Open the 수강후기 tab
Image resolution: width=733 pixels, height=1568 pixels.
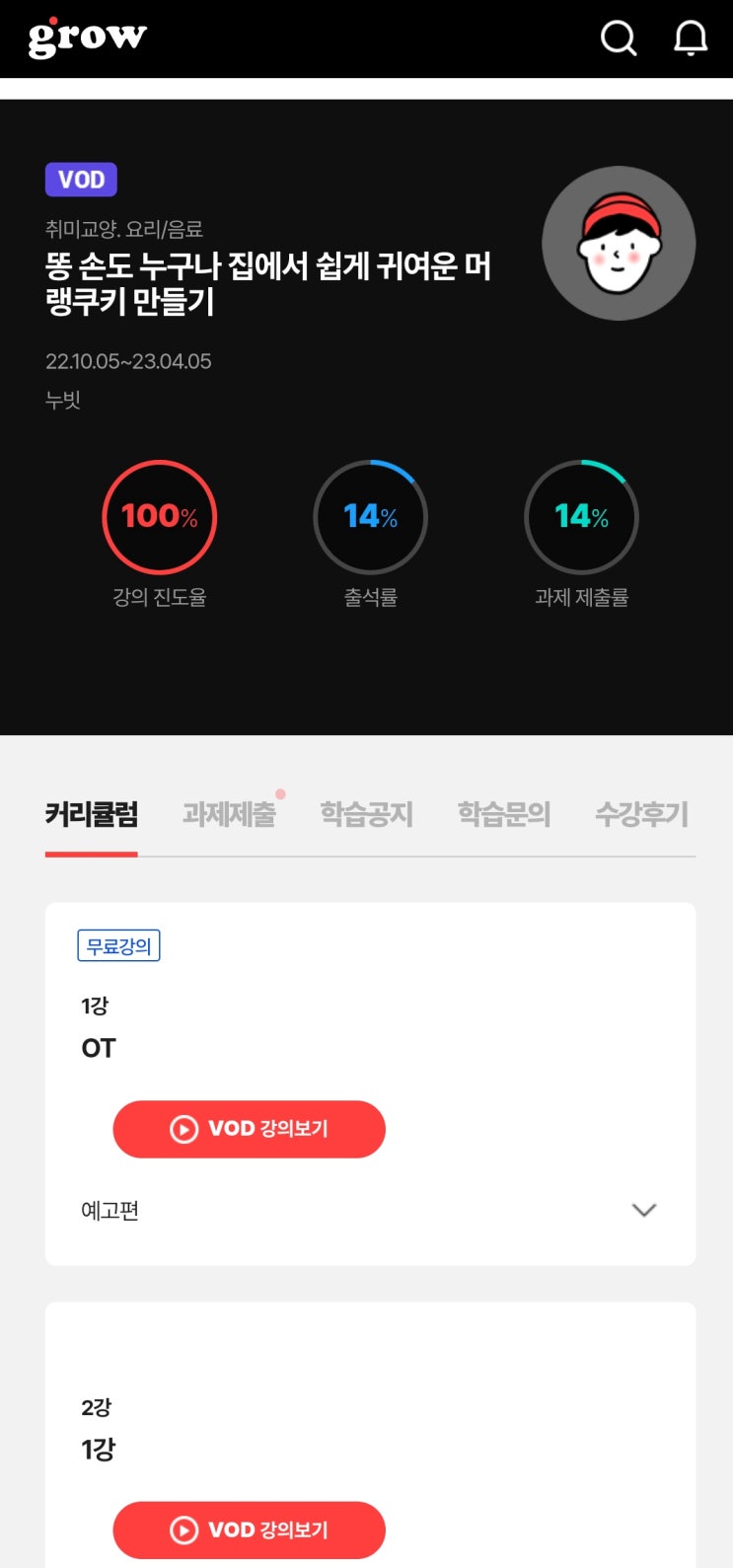(x=641, y=814)
